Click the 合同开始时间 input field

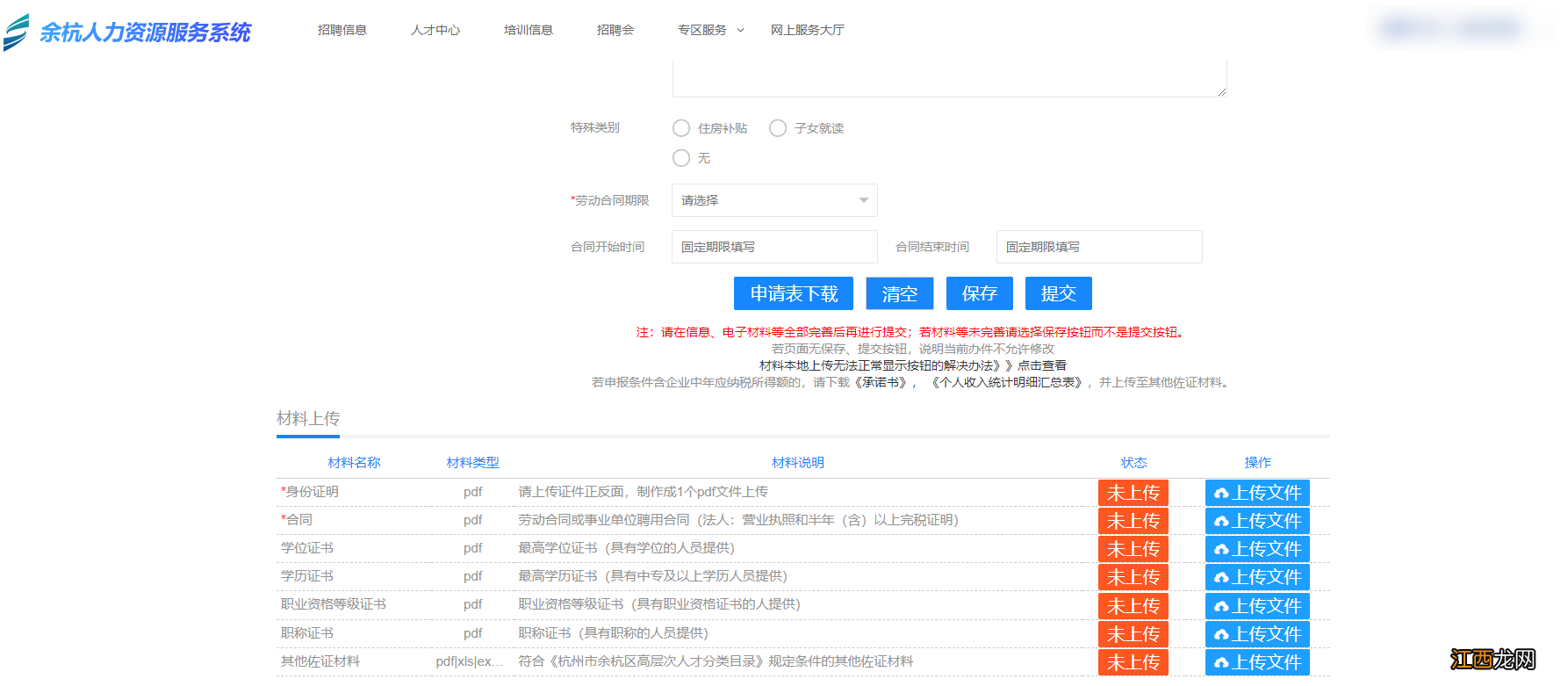point(774,247)
